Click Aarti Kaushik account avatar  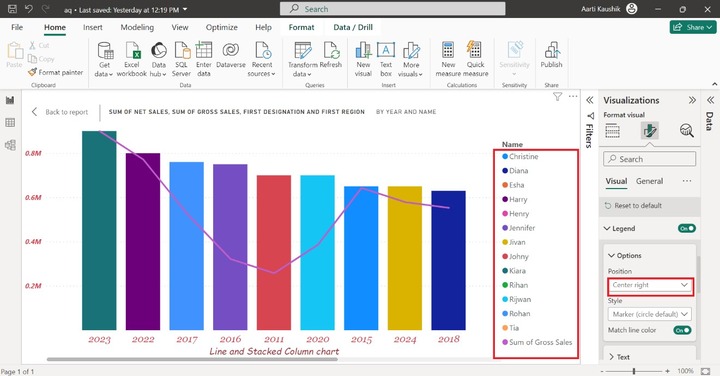(632, 9)
